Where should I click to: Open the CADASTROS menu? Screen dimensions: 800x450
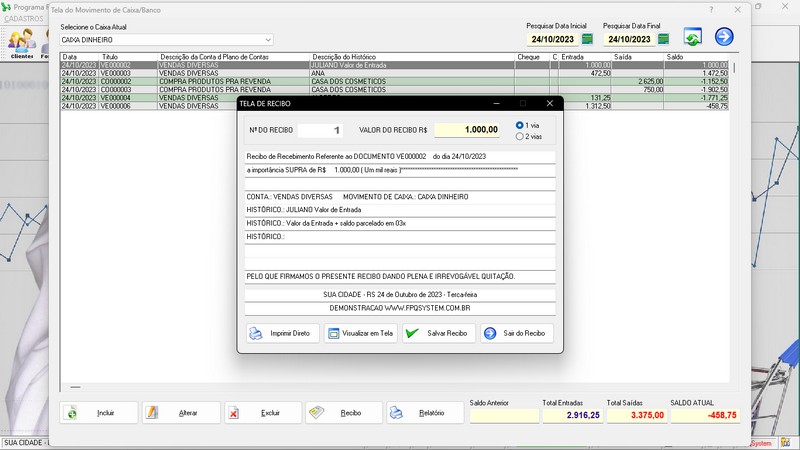pyautogui.click(x=24, y=19)
